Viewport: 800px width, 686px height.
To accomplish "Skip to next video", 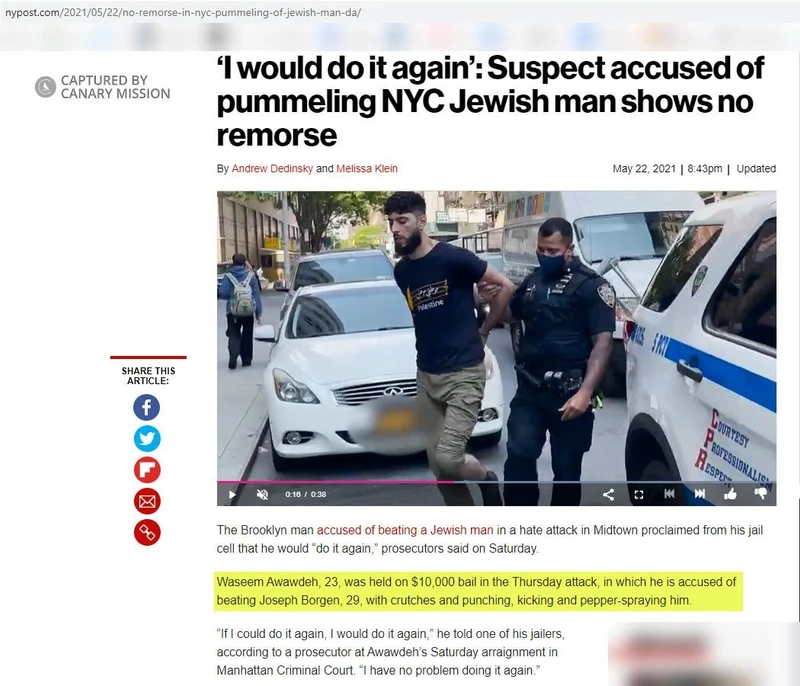I will point(700,494).
